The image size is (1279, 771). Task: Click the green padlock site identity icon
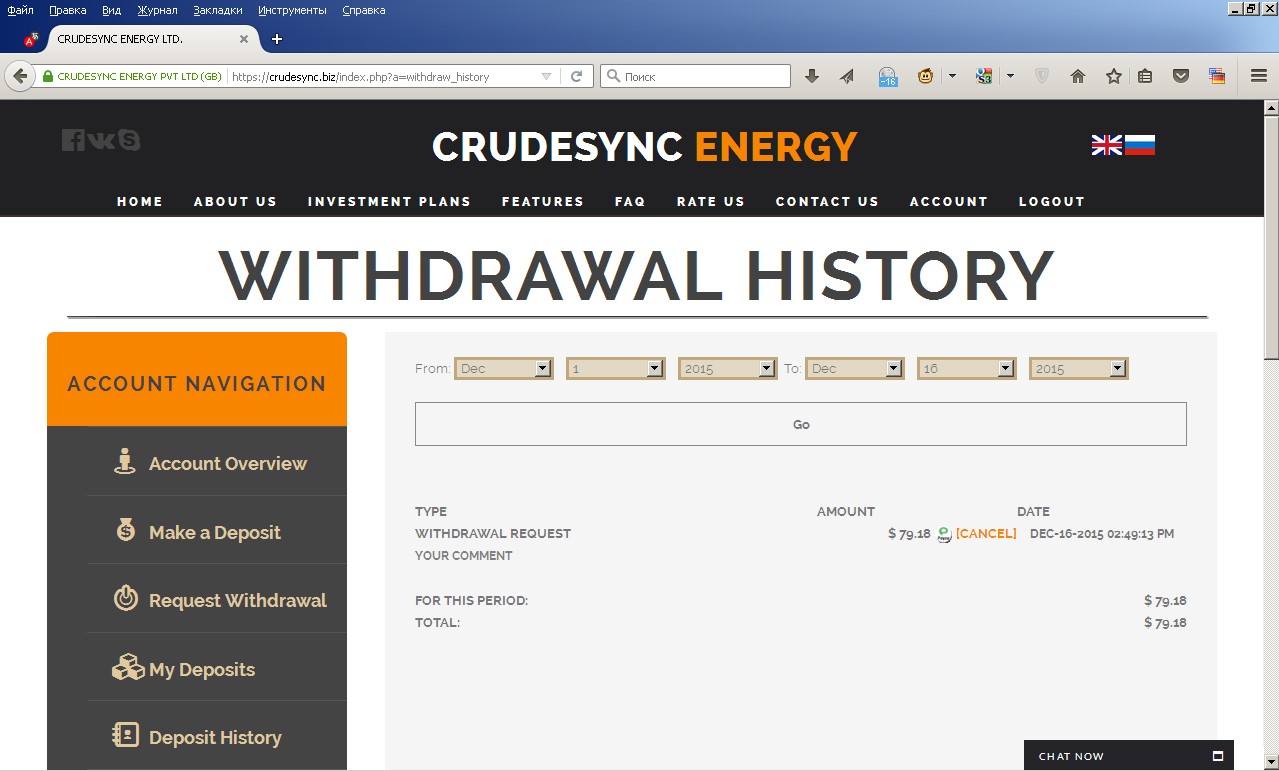[x=47, y=76]
